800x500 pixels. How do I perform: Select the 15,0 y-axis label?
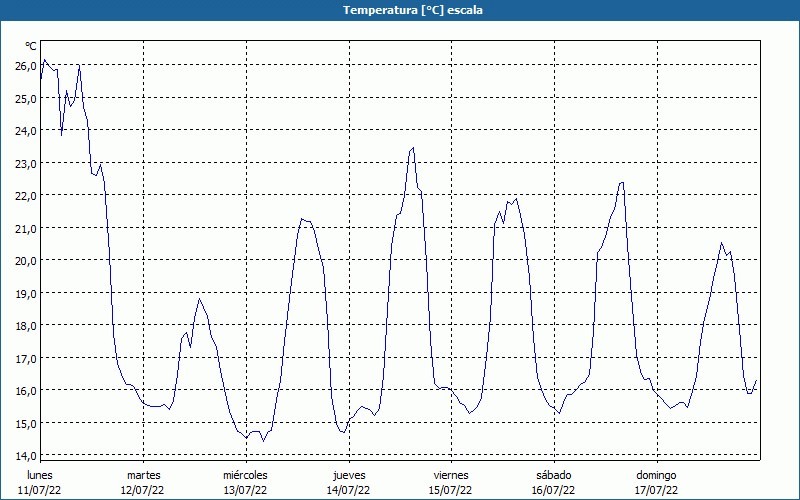coord(26,423)
